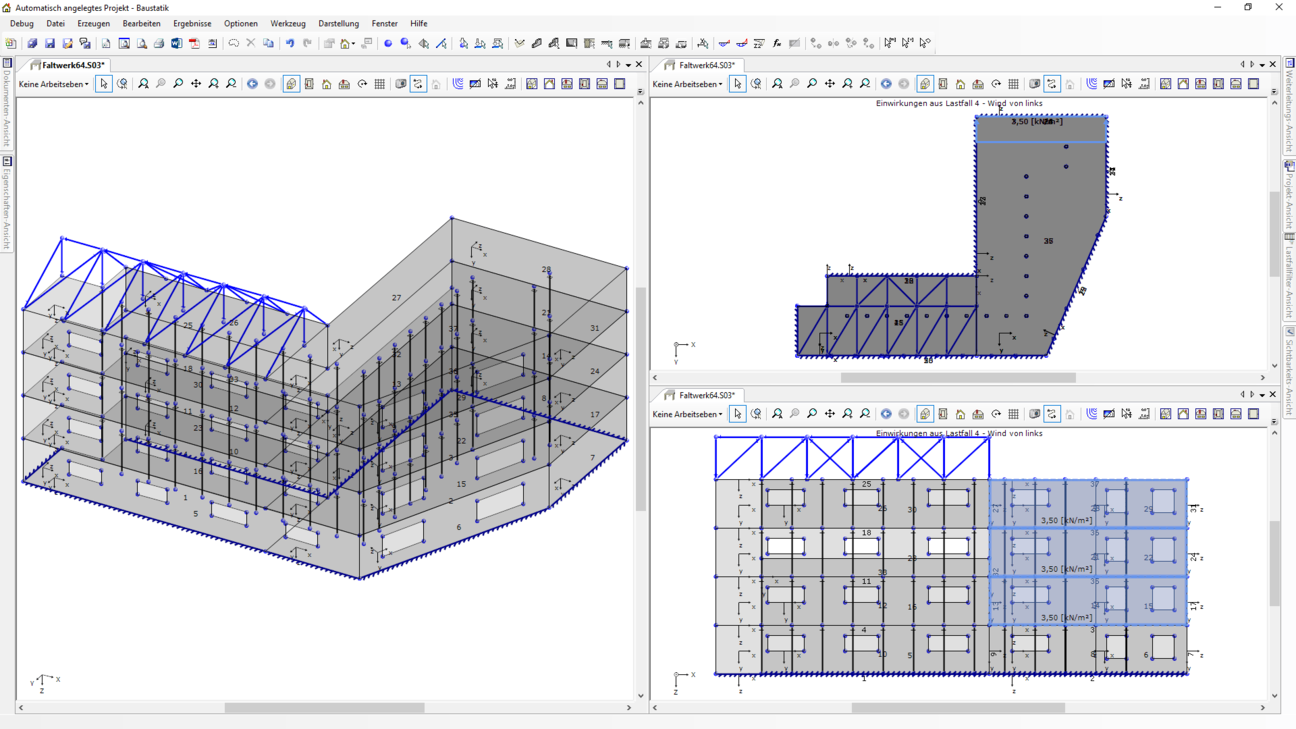This screenshot has height=729, width=1296.
Task: Close the top-right Faltwerk64.S03 view
Action: click(1273, 65)
